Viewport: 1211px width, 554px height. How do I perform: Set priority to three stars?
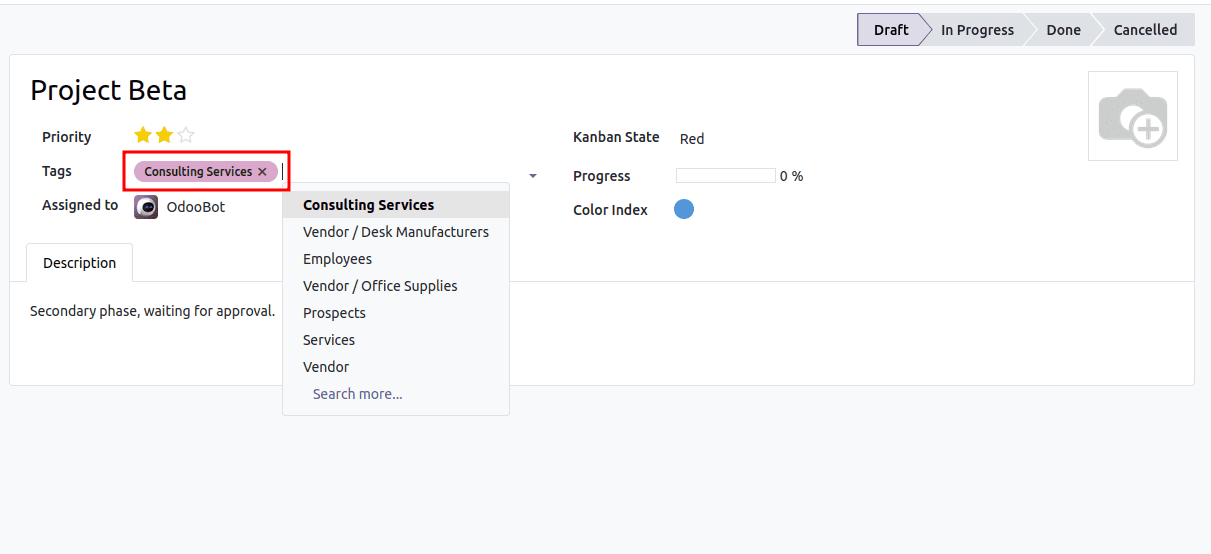(186, 135)
